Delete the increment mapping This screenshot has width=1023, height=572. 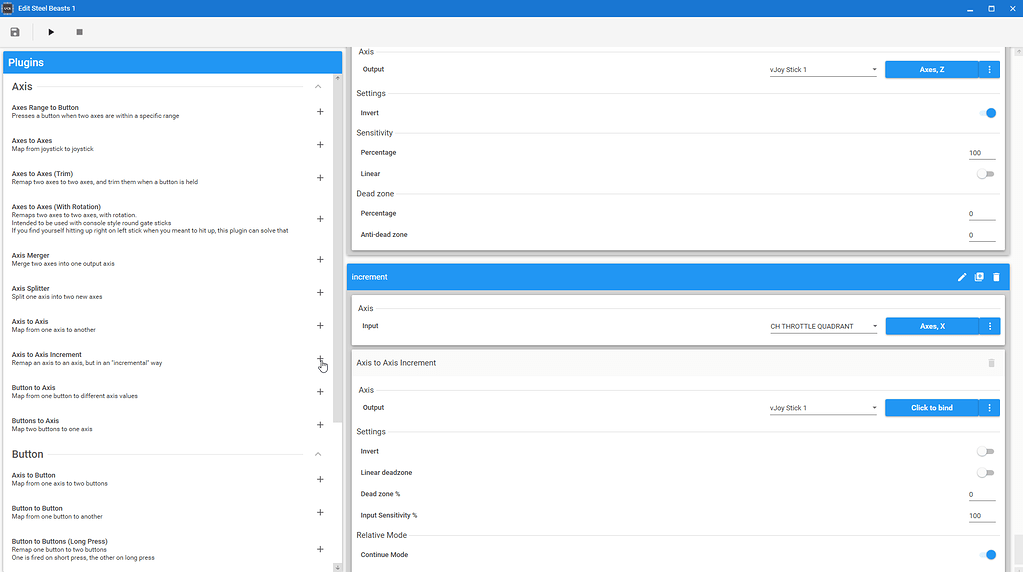click(x=996, y=277)
